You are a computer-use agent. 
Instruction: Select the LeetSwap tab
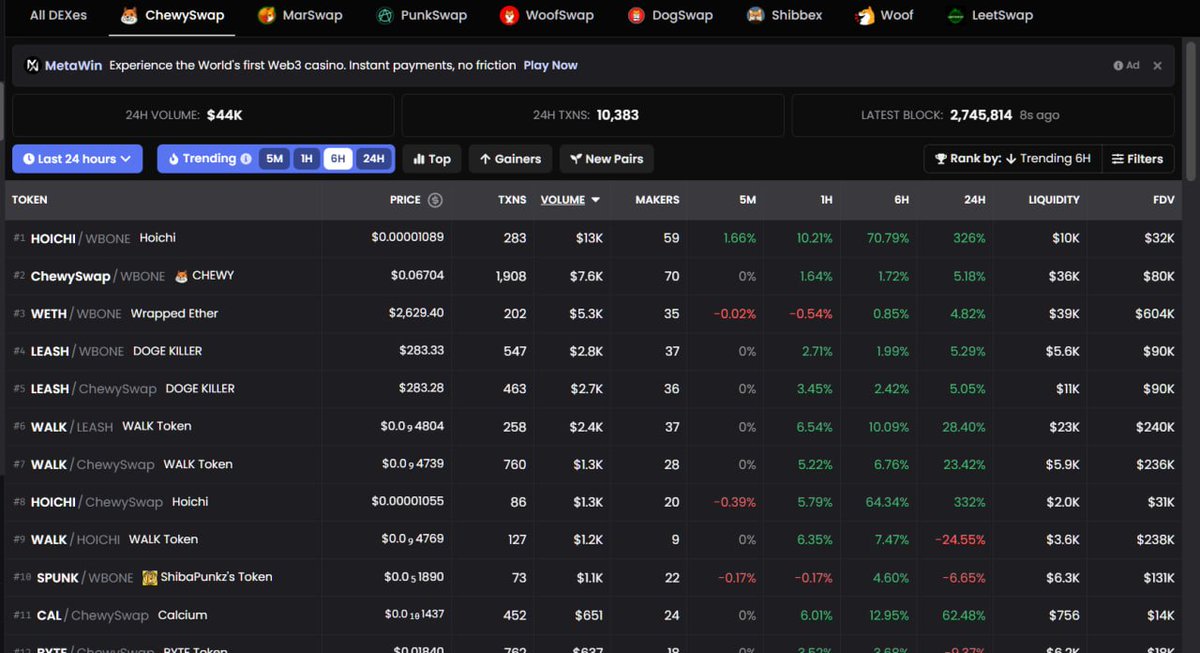coord(990,16)
